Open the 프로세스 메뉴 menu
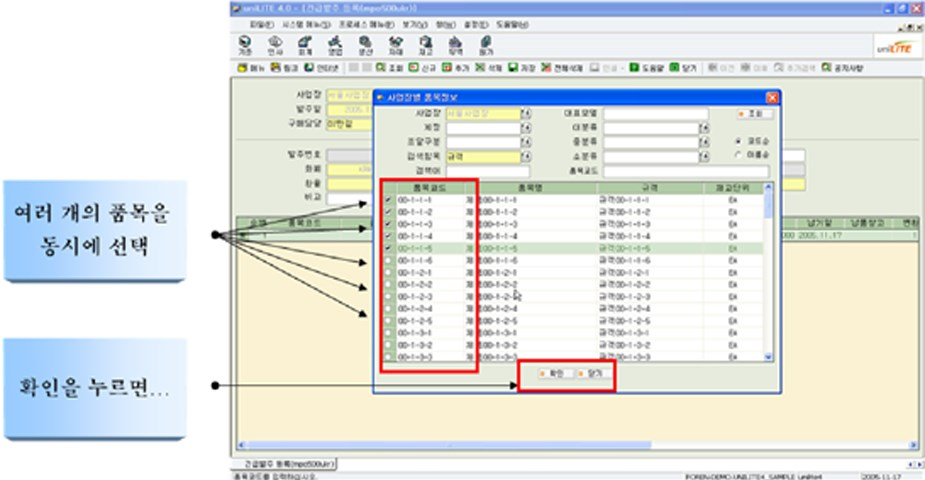The width and height of the screenshot is (925, 480). [366, 25]
